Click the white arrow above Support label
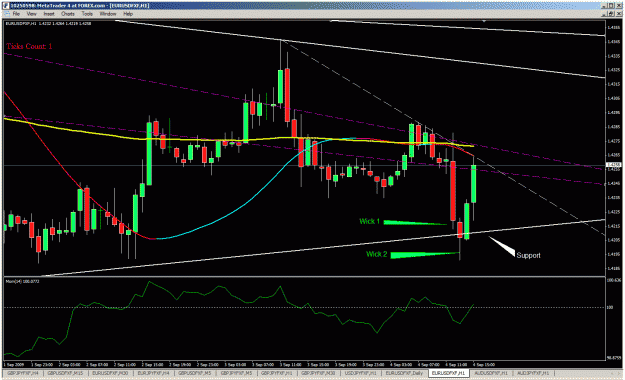 [502, 246]
